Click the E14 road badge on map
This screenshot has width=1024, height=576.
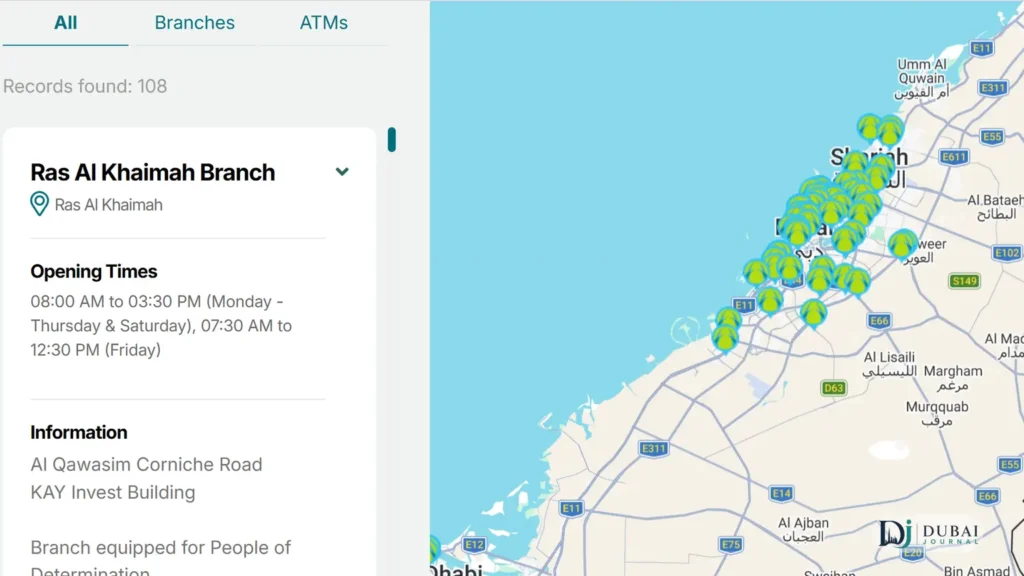[x=782, y=494]
